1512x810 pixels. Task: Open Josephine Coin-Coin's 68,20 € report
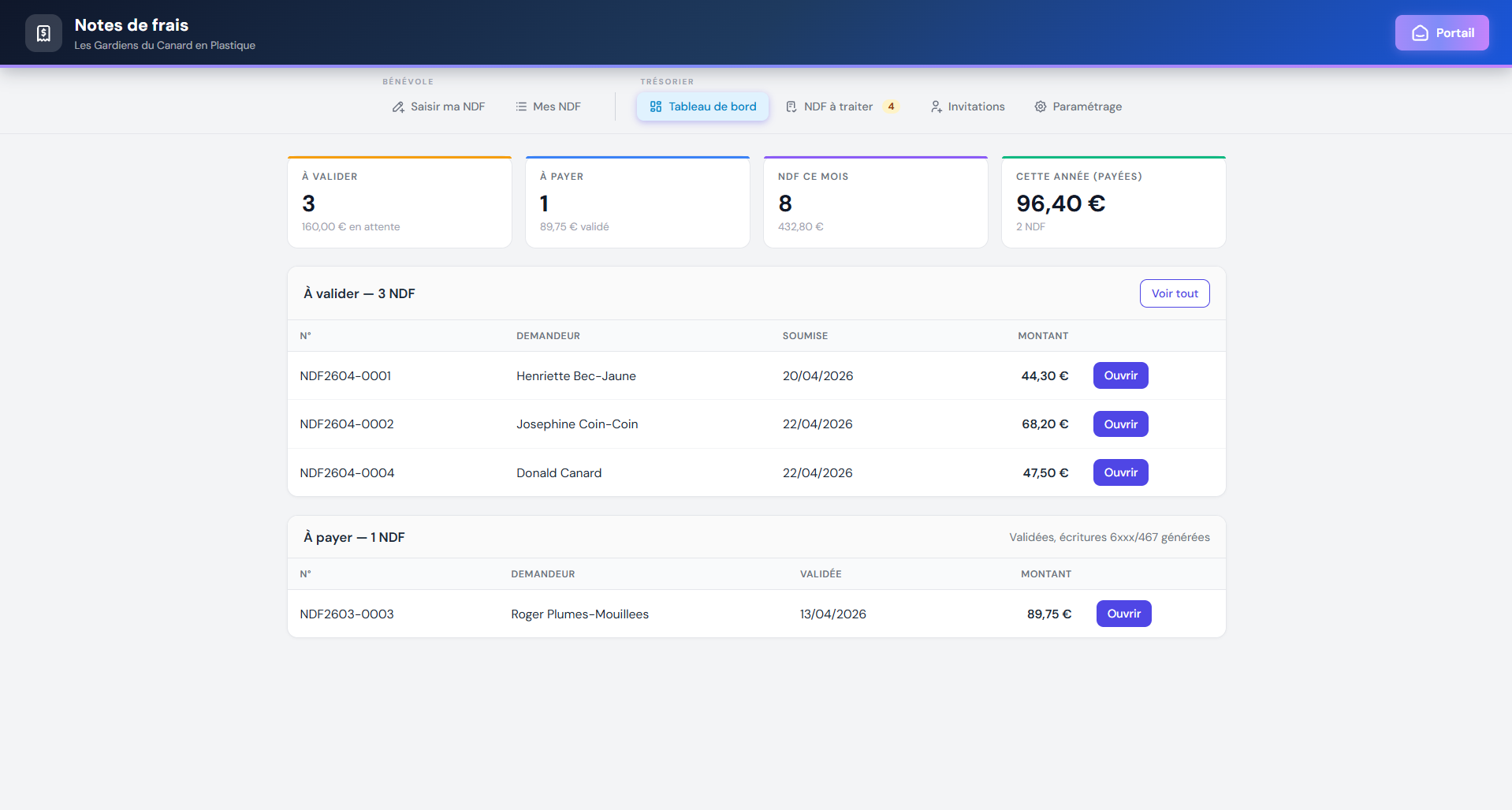[x=1120, y=424]
